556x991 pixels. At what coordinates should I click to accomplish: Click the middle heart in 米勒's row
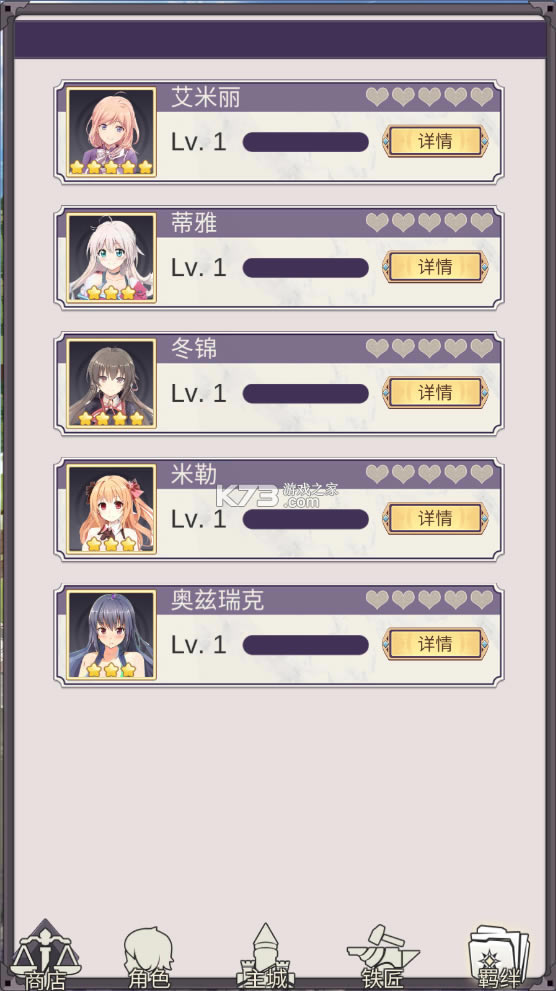pos(430,474)
